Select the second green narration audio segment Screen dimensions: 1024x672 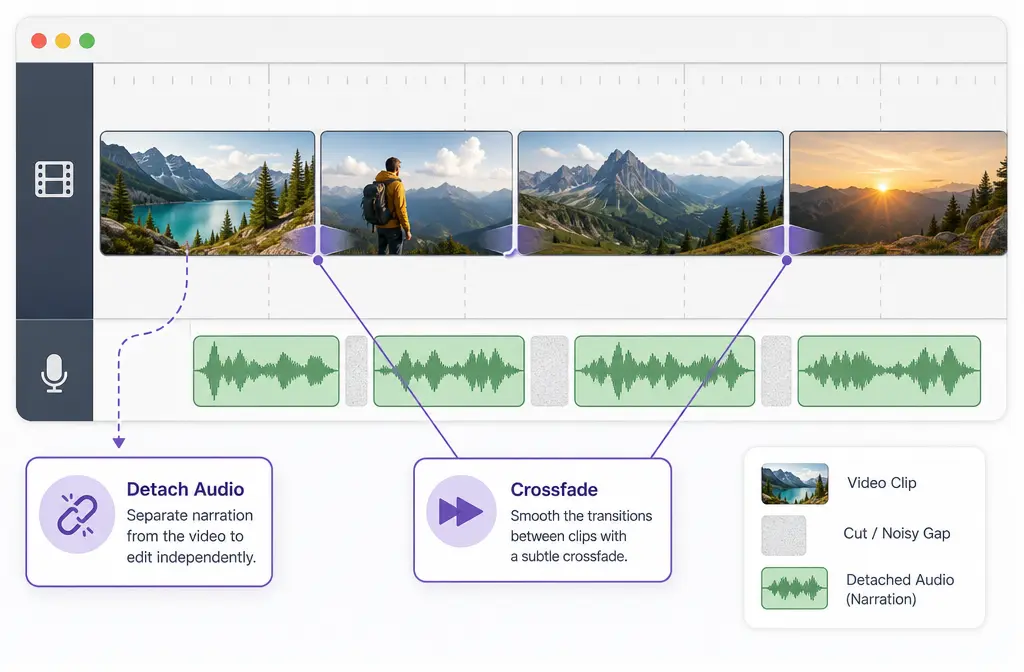pyautogui.click(x=449, y=371)
